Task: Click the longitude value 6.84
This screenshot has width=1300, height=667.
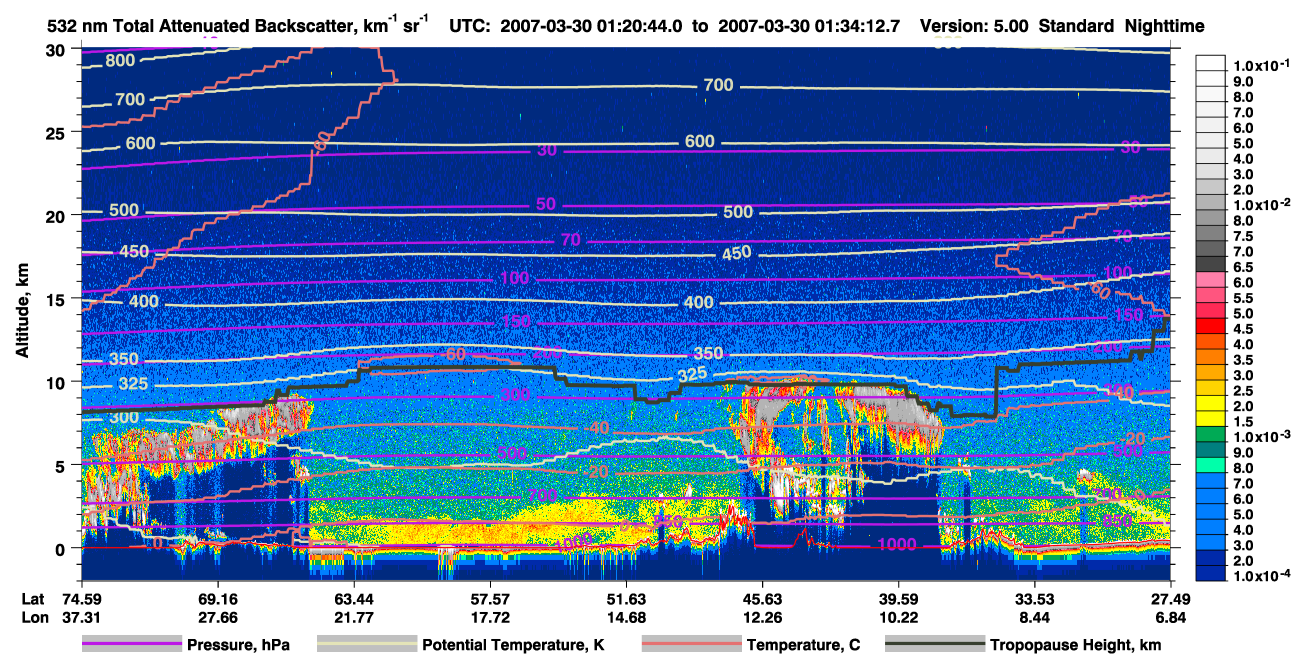Action: coord(1170,617)
